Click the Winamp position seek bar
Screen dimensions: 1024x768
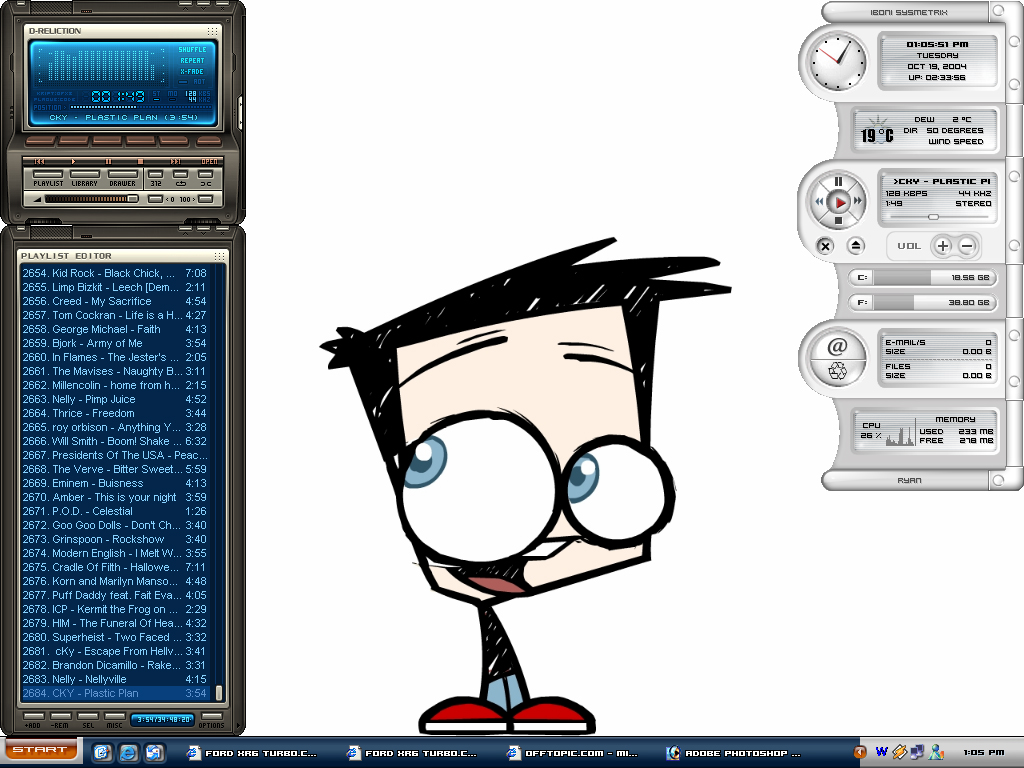pyautogui.click(x=140, y=107)
